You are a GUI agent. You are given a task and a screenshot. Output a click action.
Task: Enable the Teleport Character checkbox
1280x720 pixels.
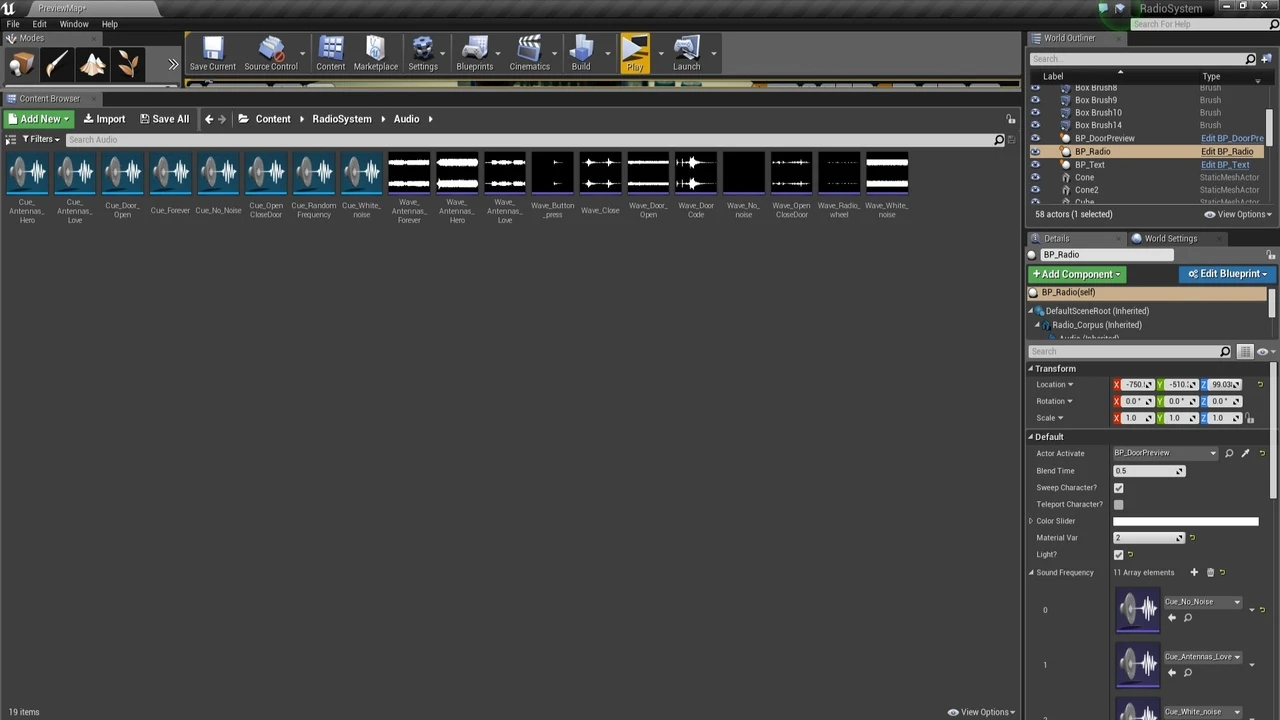[1118, 505]
